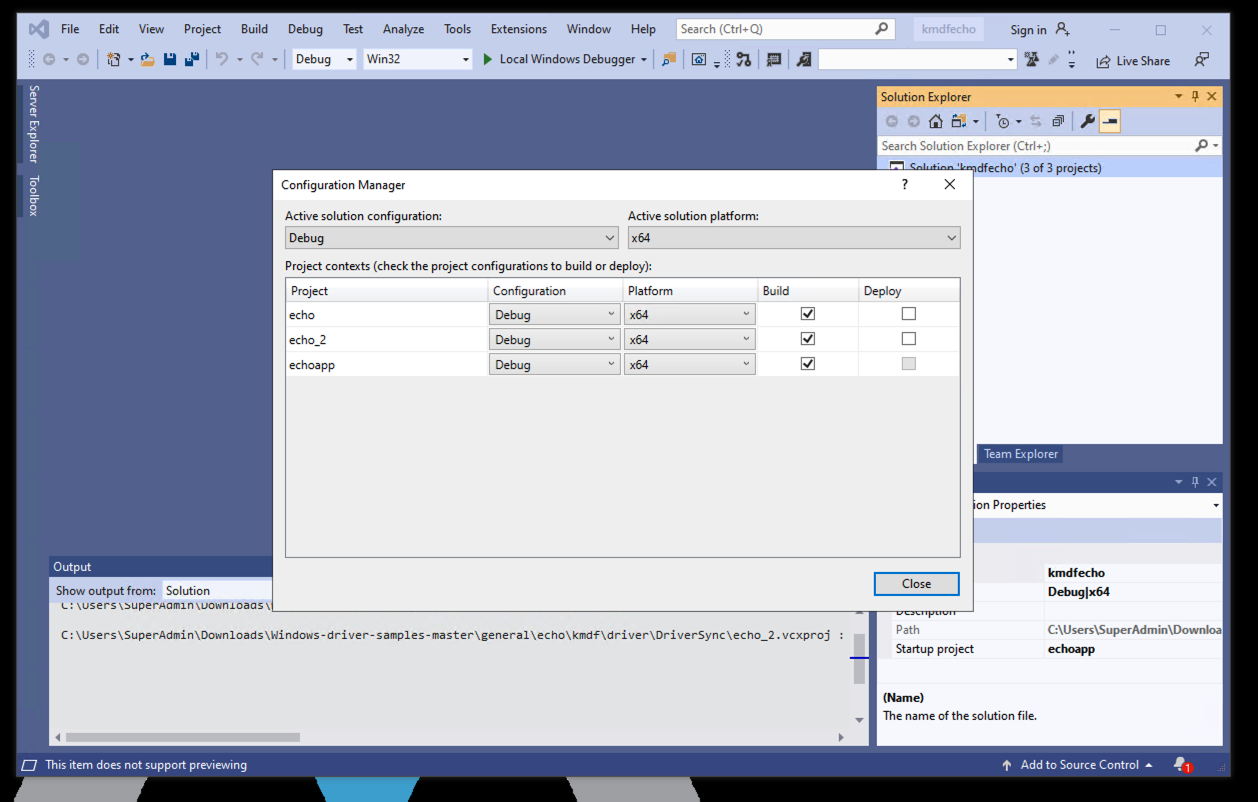Click the Search Solution Explorer field
The height and width of the screenshot is (802, 1258).
pyautogui.click(x=1035, y=146)
